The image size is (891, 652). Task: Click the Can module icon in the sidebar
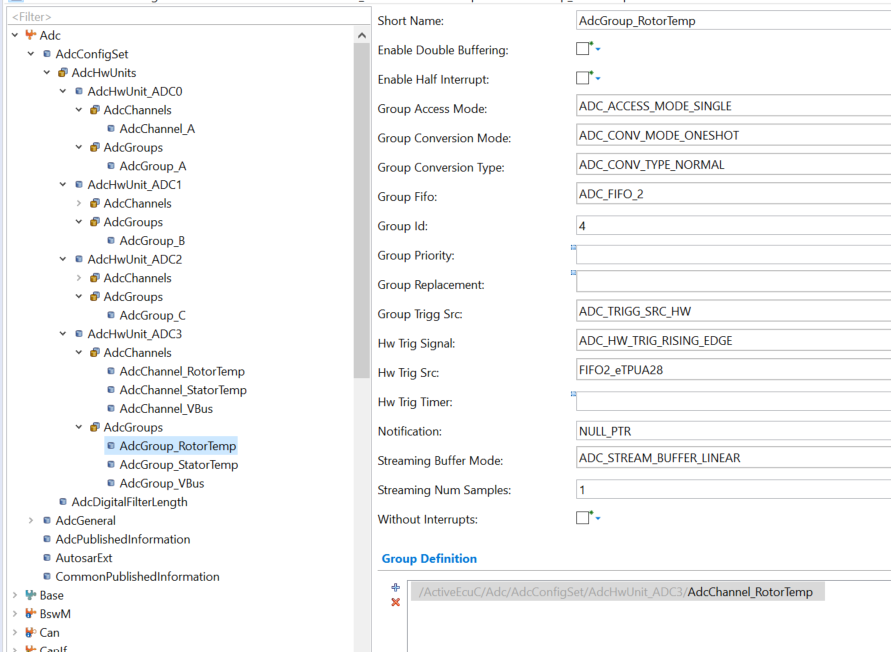pos(30,632)
